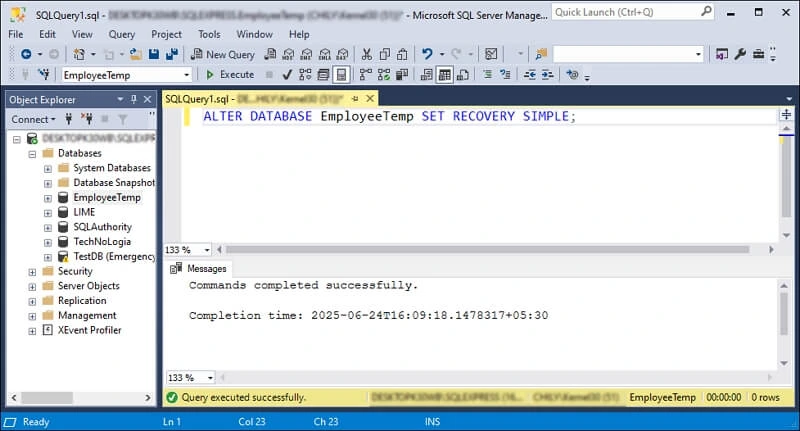Toggle pin on the SQLQuery1.sql tab

click(x=355, y=98)
